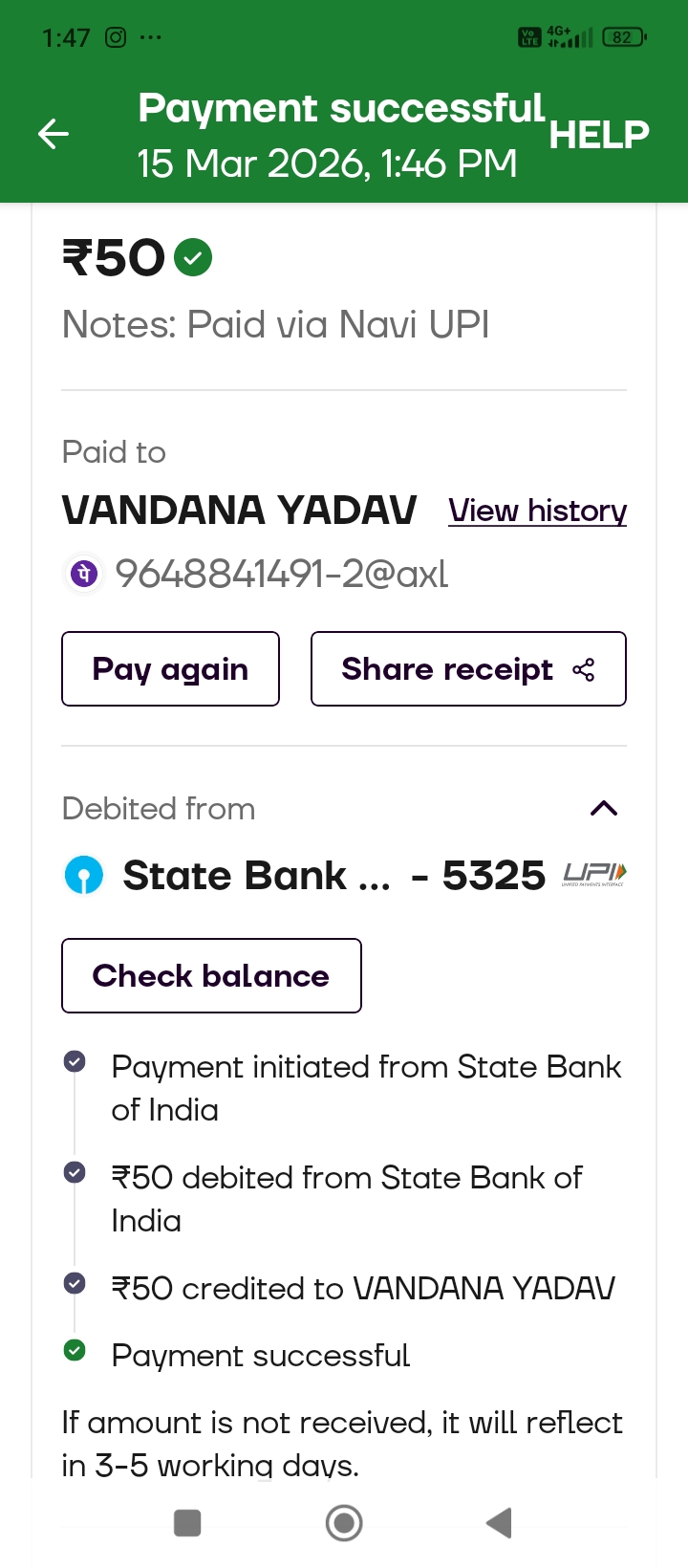Tap the share icon on Share receipt

(x=584, y=669)
